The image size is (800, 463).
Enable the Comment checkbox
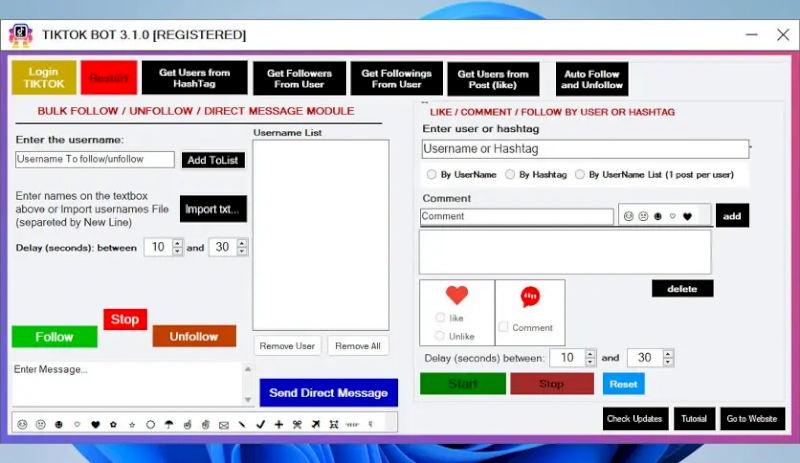(503, 327)
